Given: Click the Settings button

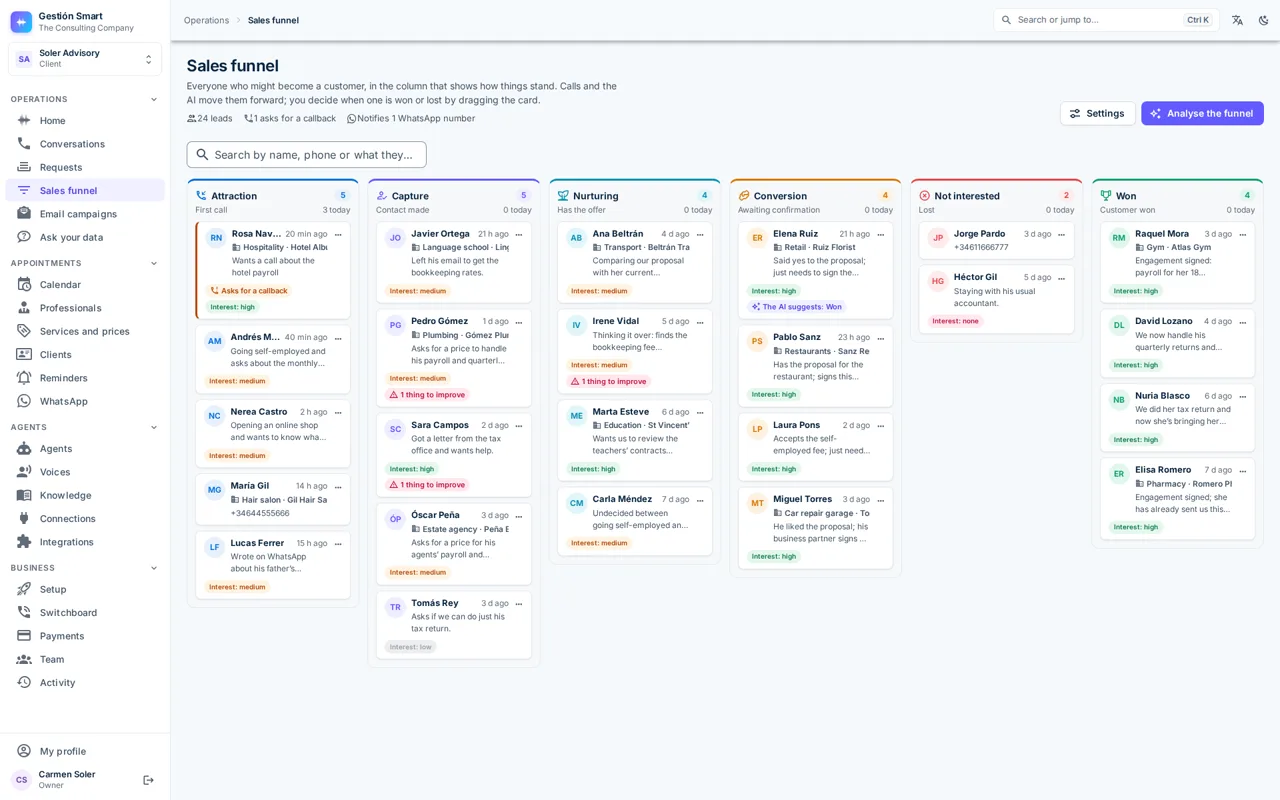Looking at the screenshot, I should pos(1097,113).
